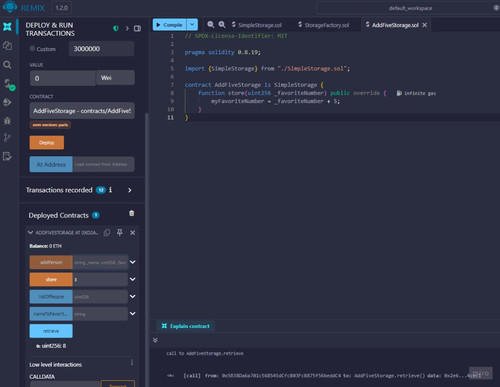This screenshot has height=387, width=500.
Task: Open the Wei unit dropdown
Action: tap(115, 78)
